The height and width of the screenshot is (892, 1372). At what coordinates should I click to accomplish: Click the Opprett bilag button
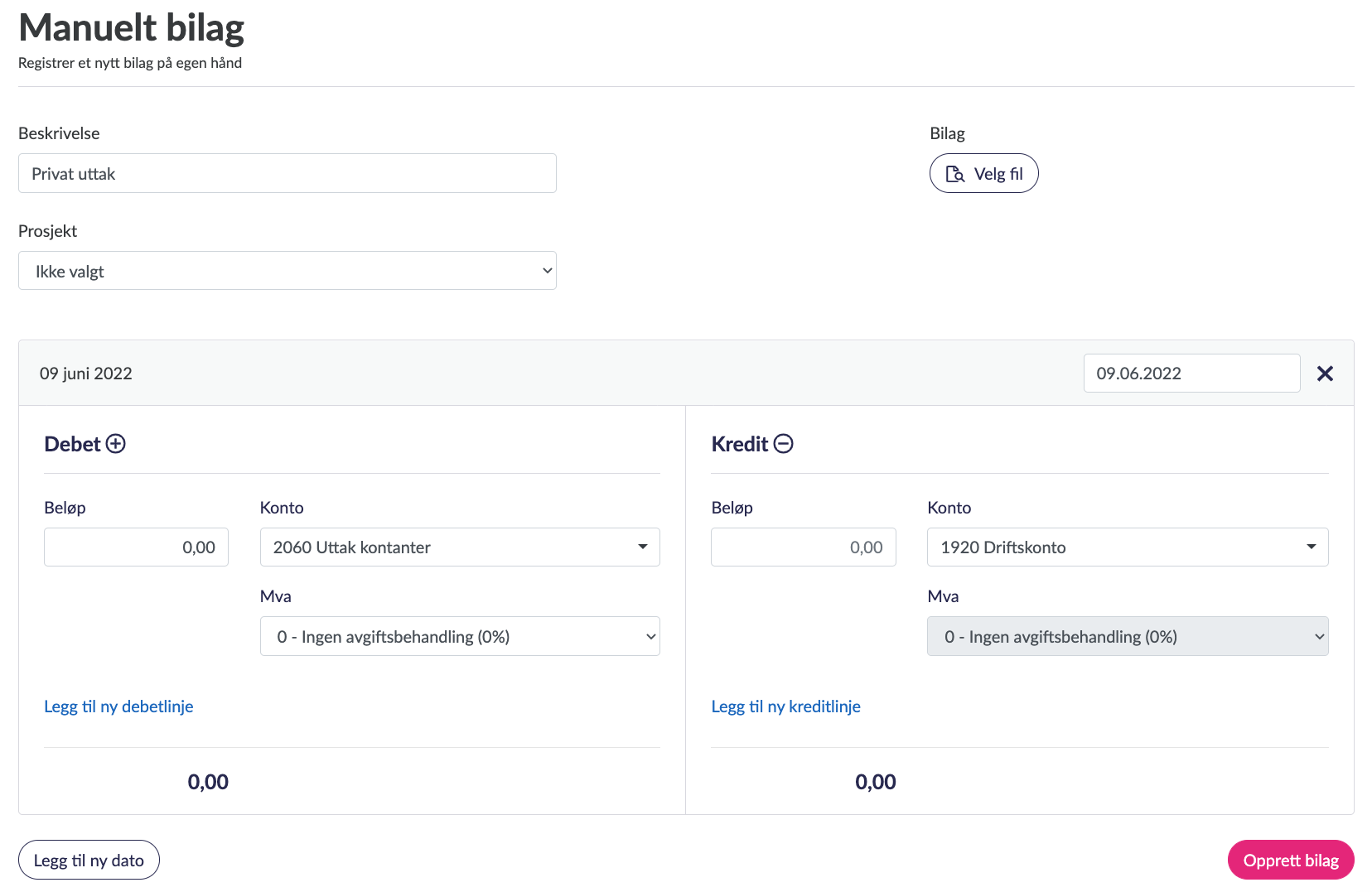tap(1290, 861)
